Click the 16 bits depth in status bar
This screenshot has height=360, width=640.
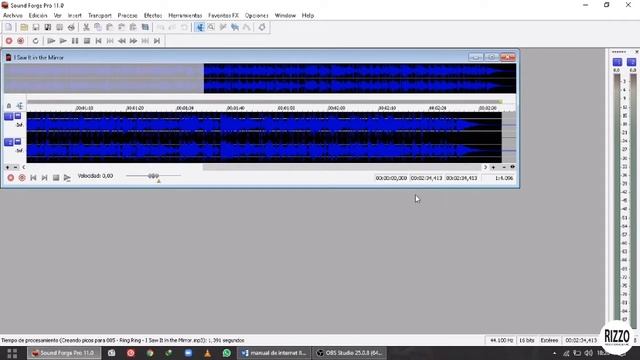[x=527, y=340]
